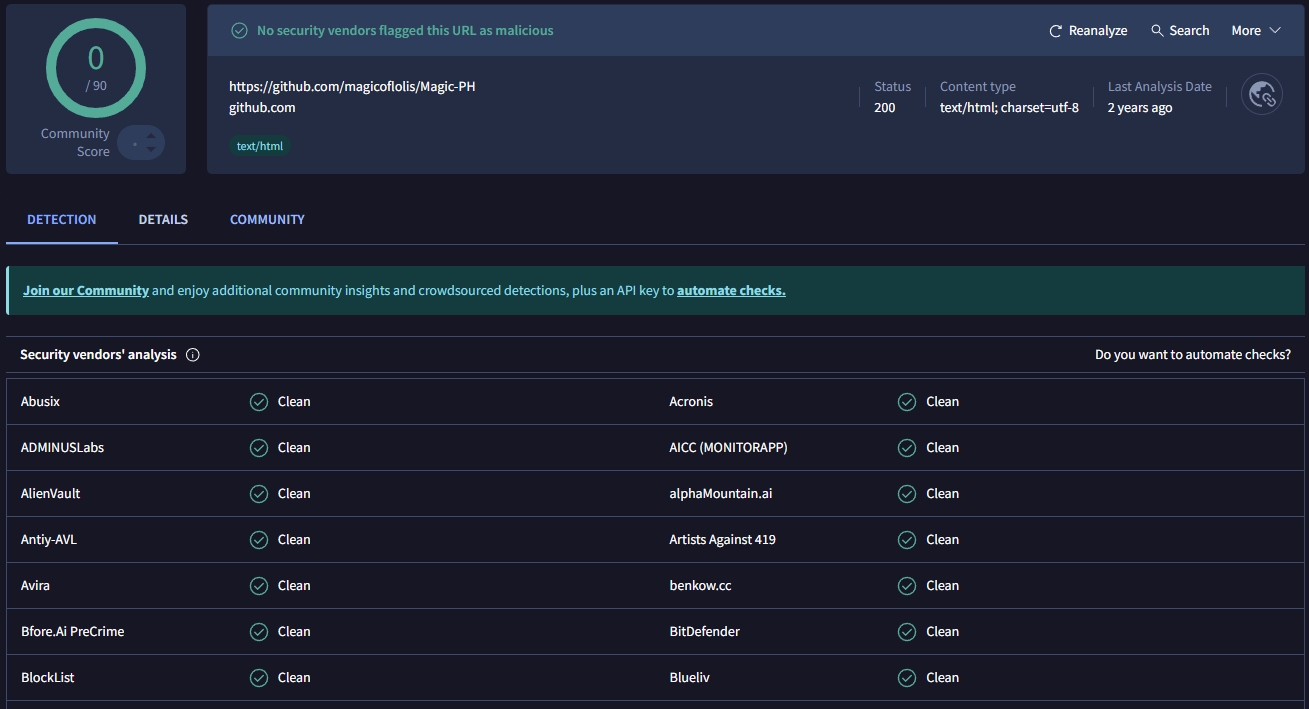1309x709 pixels.
Task: Expand the More dropdown menu
Action: click(1255, 31)
